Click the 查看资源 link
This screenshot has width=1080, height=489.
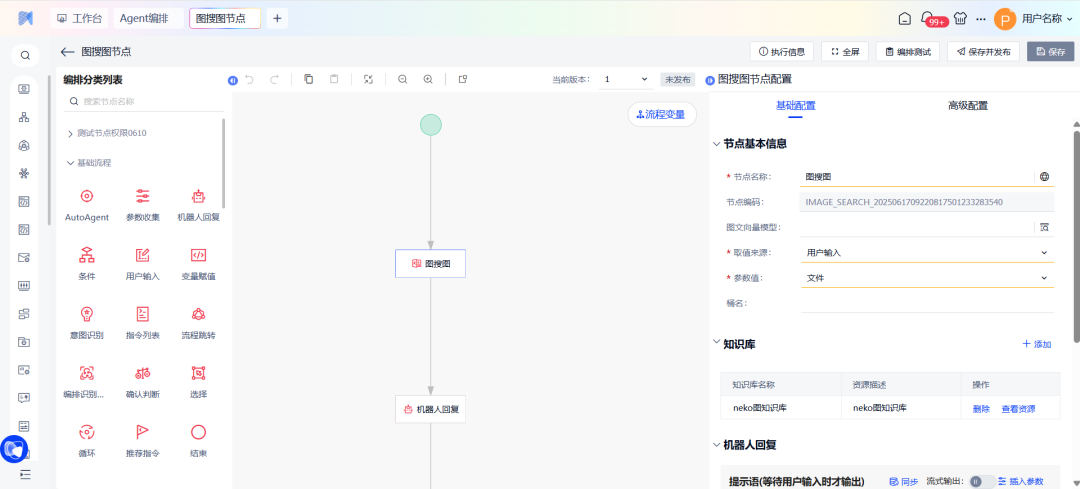click(1018, 409)
